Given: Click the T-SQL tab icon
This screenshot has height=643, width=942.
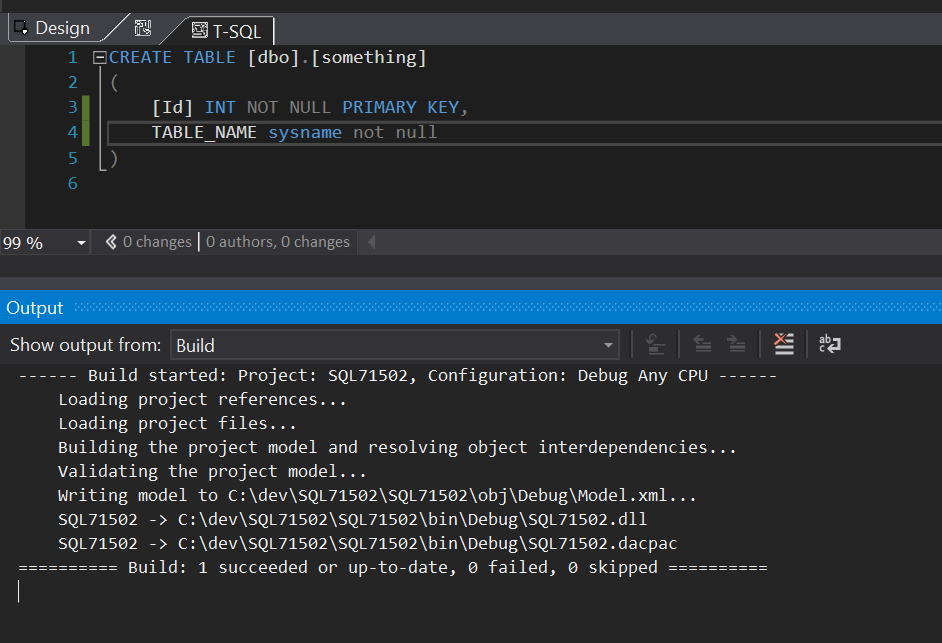Looking at the screenshot, I should pyautogui.click(x=199, y=31).
